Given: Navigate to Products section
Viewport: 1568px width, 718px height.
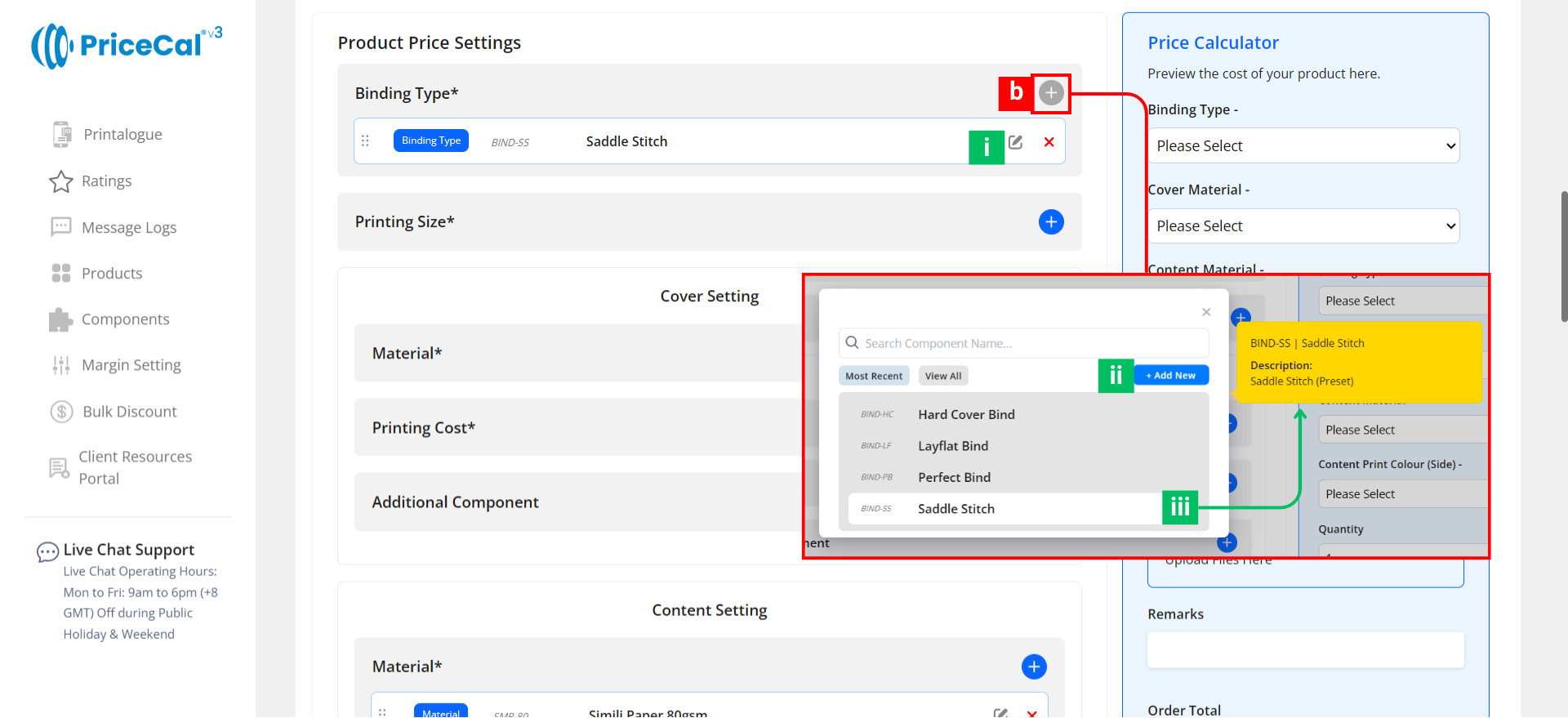Looking at the screenshot, I should point(112,274).
